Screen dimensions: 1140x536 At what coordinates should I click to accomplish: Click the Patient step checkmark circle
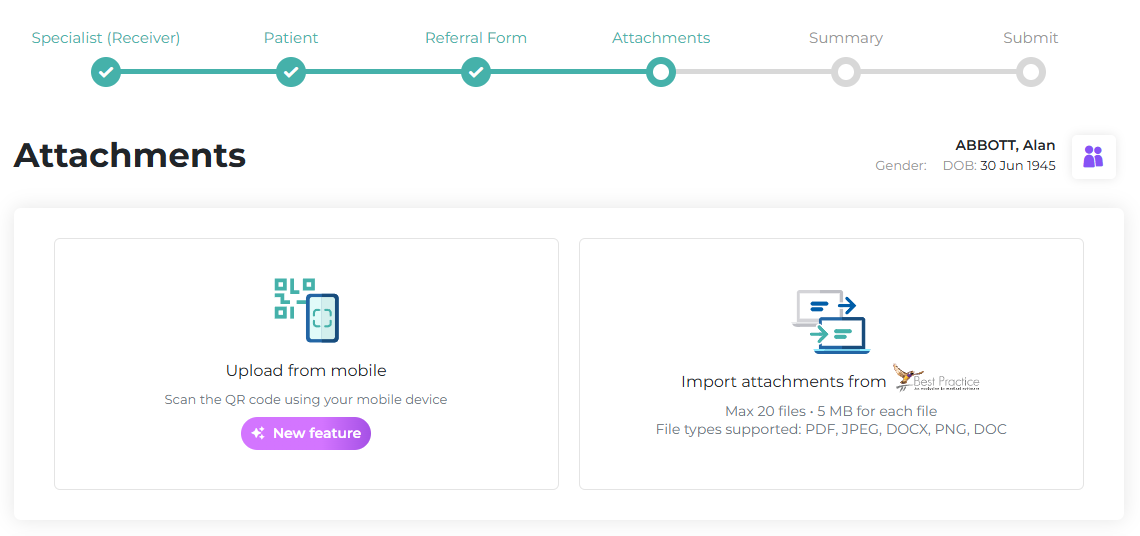[291, 72]
